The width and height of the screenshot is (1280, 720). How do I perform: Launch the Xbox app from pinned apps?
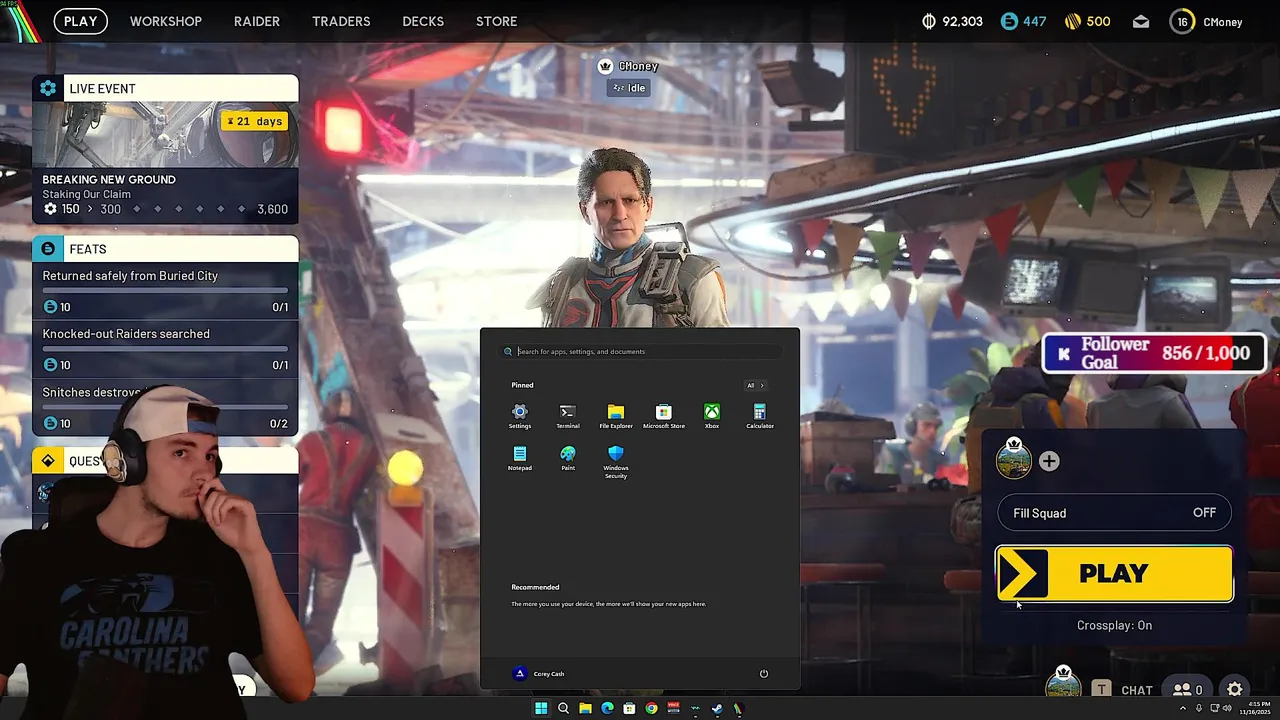coord(712,416)
